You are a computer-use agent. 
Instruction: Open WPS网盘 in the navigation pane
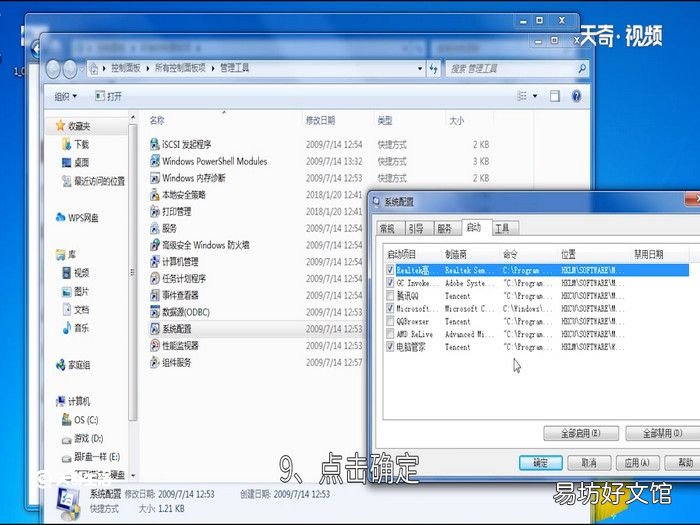point(77,218)
